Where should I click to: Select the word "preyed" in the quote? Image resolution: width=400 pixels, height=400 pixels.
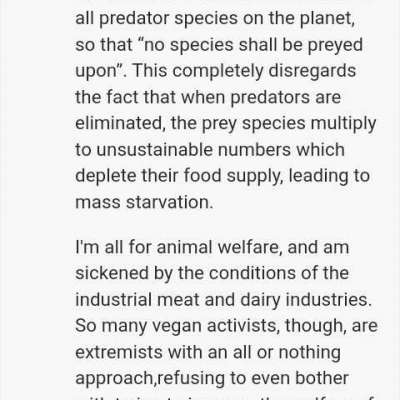pos(335,45)
